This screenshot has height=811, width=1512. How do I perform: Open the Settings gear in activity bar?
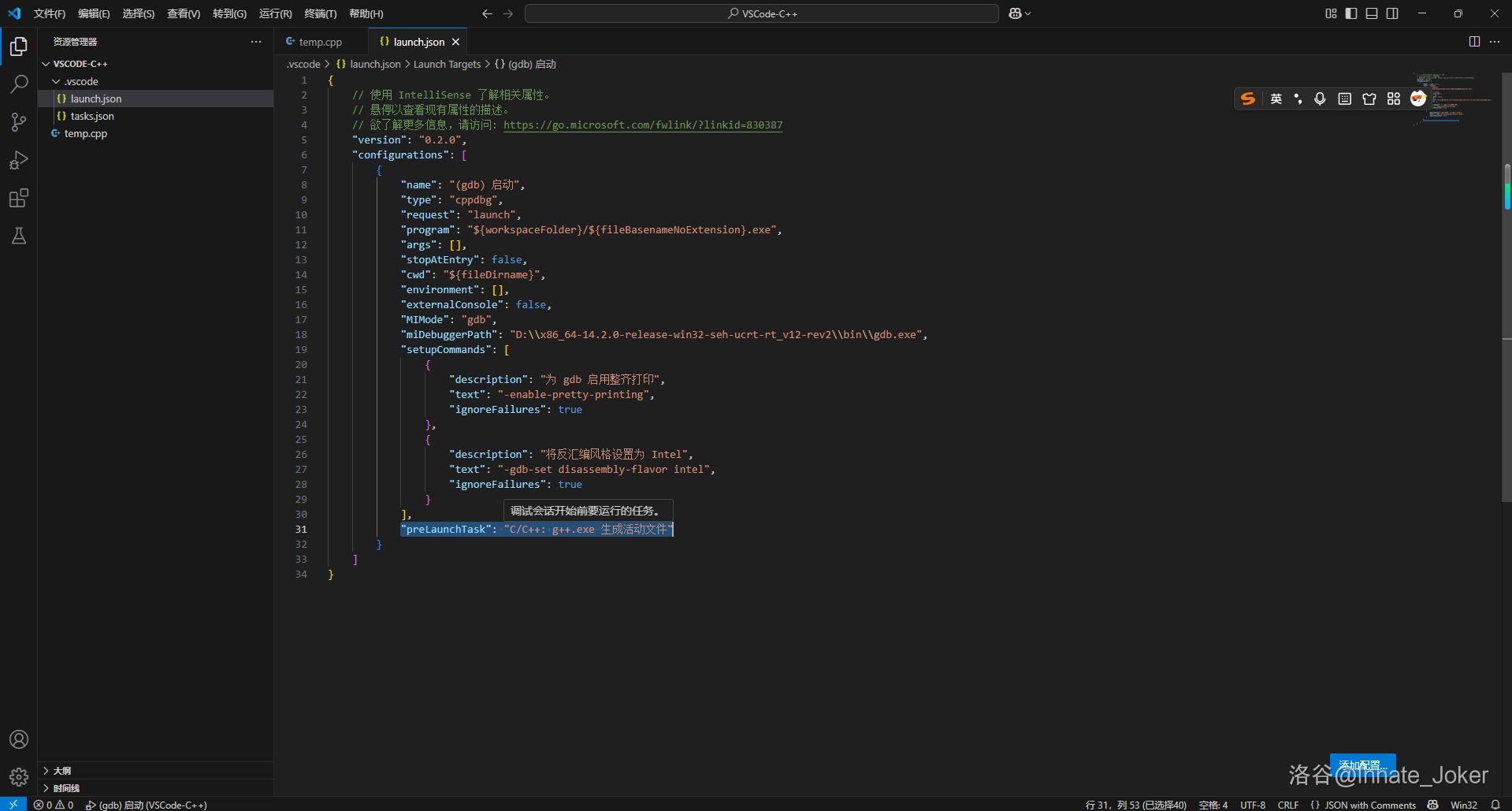19,777
